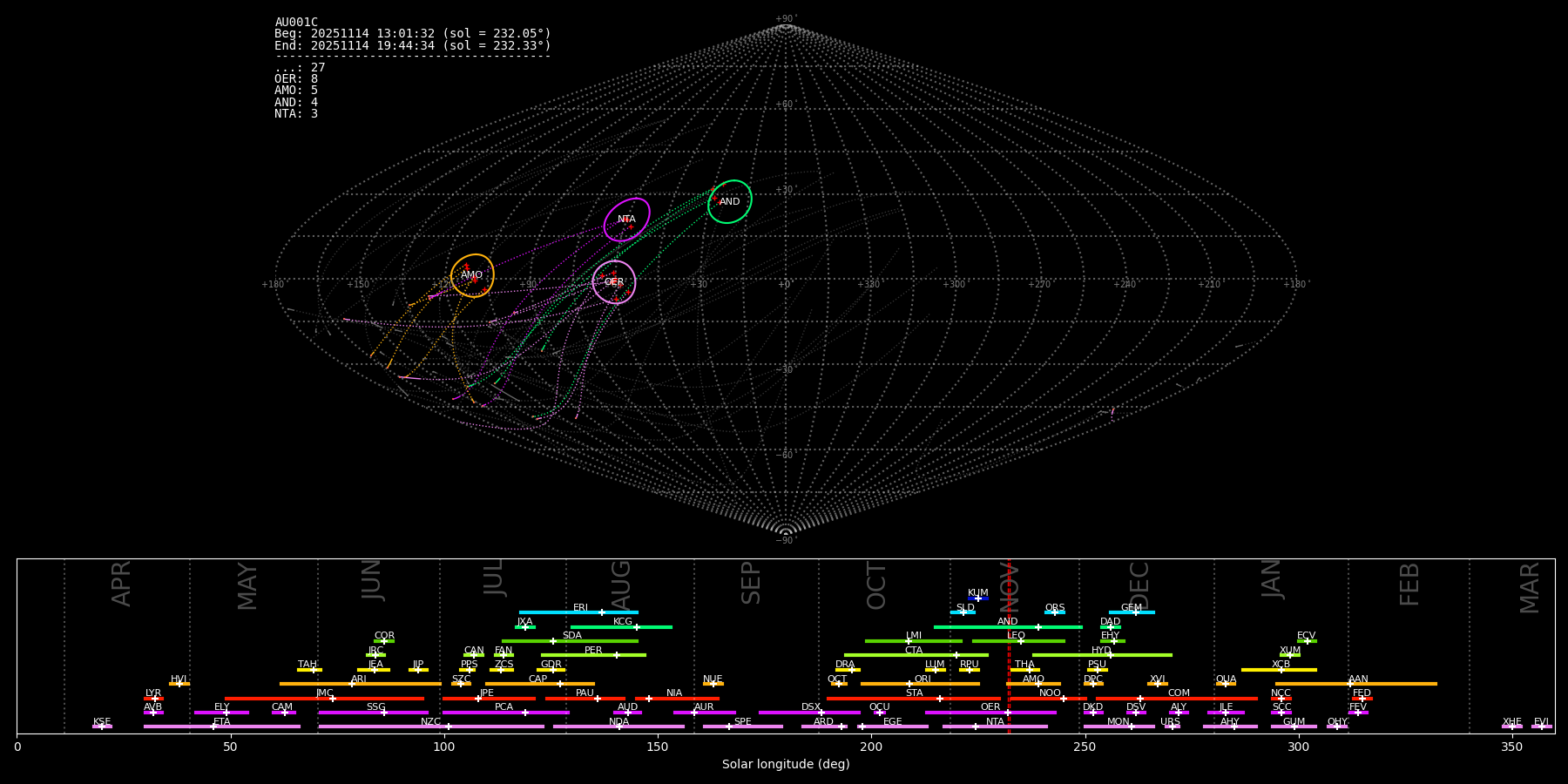Select the QUA shower bar in January
The height and width of the screenshot is (784, 1568).
1226,684
